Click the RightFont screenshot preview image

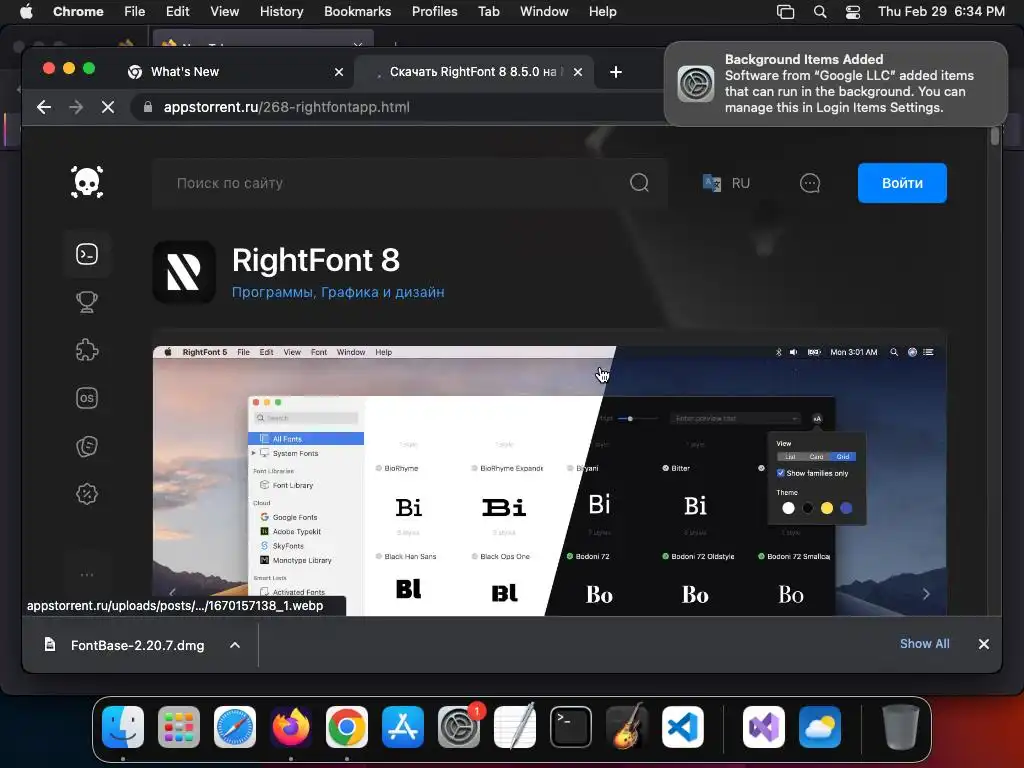click(549, 480)
